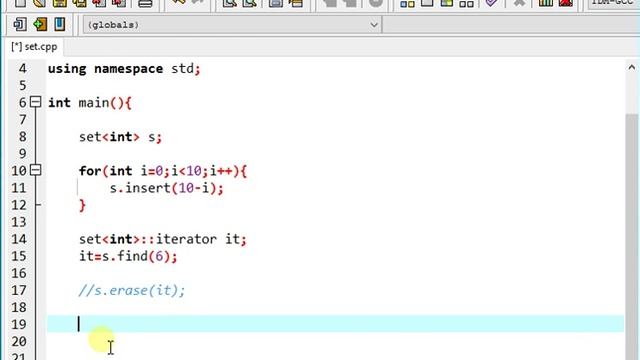Click the "it=s.find(6);" line

tap(128, 256)
